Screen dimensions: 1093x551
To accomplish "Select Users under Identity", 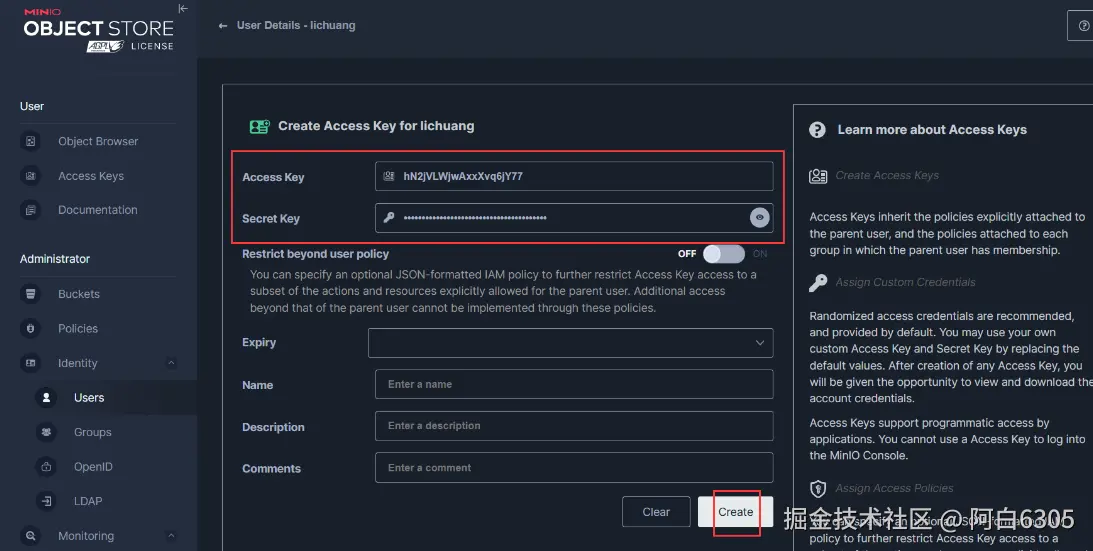I will click(x=89, y=398).
